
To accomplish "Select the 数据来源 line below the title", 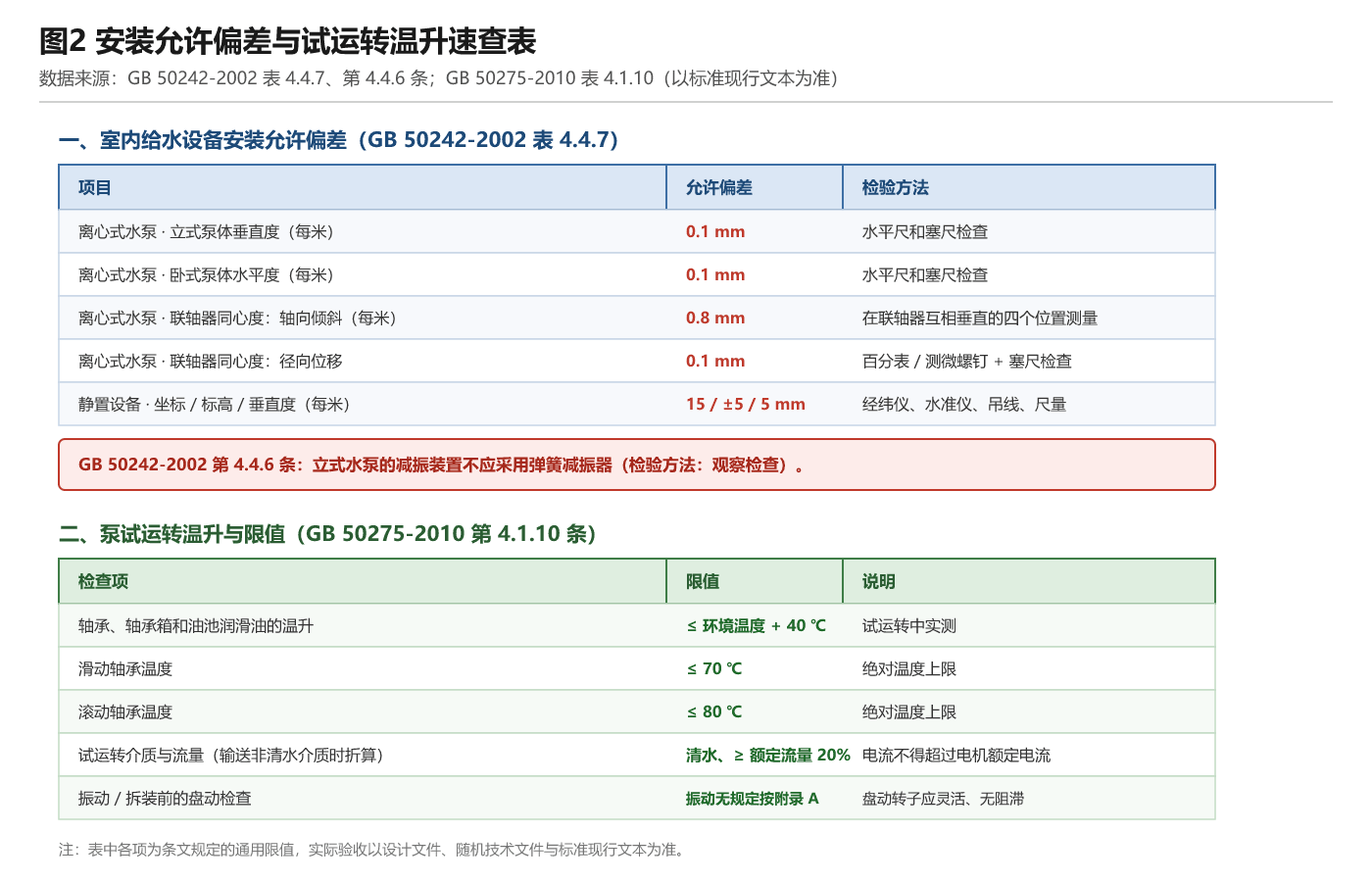I will pos(439,78).
